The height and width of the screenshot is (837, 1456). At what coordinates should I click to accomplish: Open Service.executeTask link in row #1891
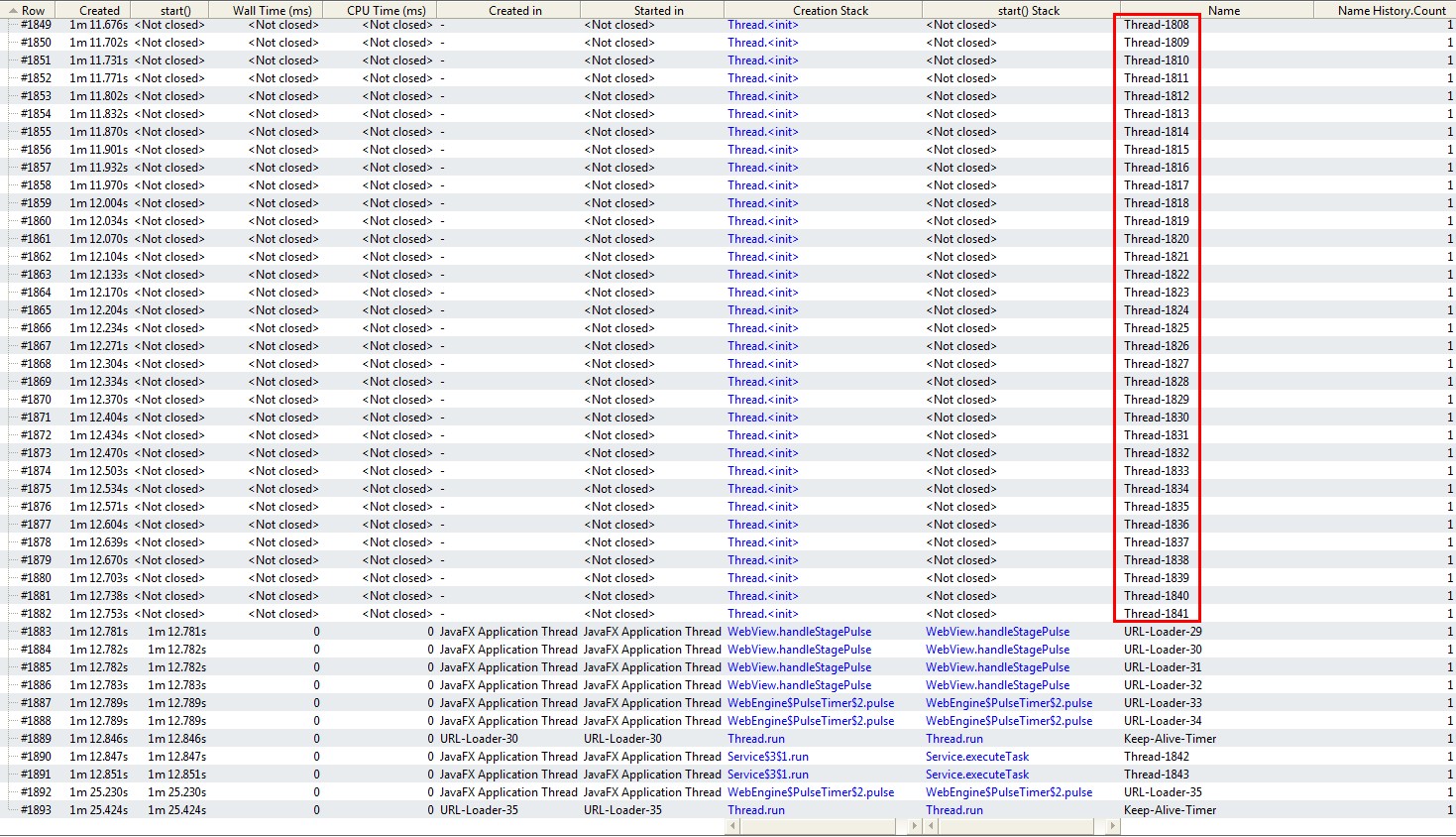(976, 775)
